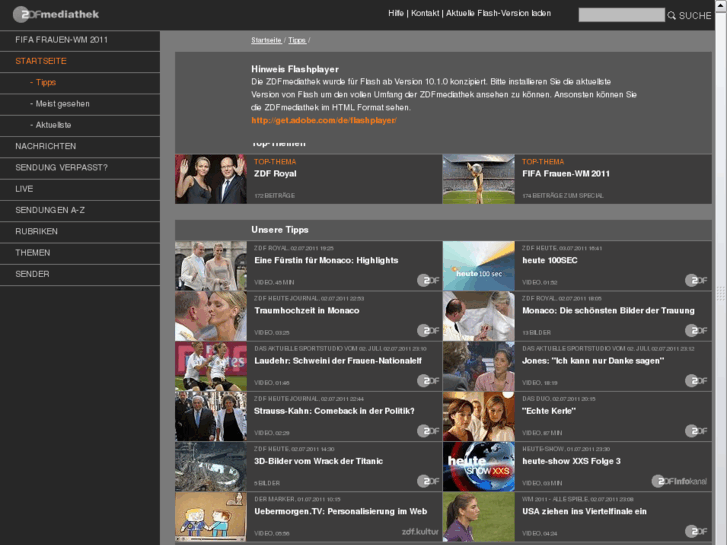
Task: Open 'Strauss-Kahn: Comeback in der Politik?' title
Action: [x=334, y=411]
